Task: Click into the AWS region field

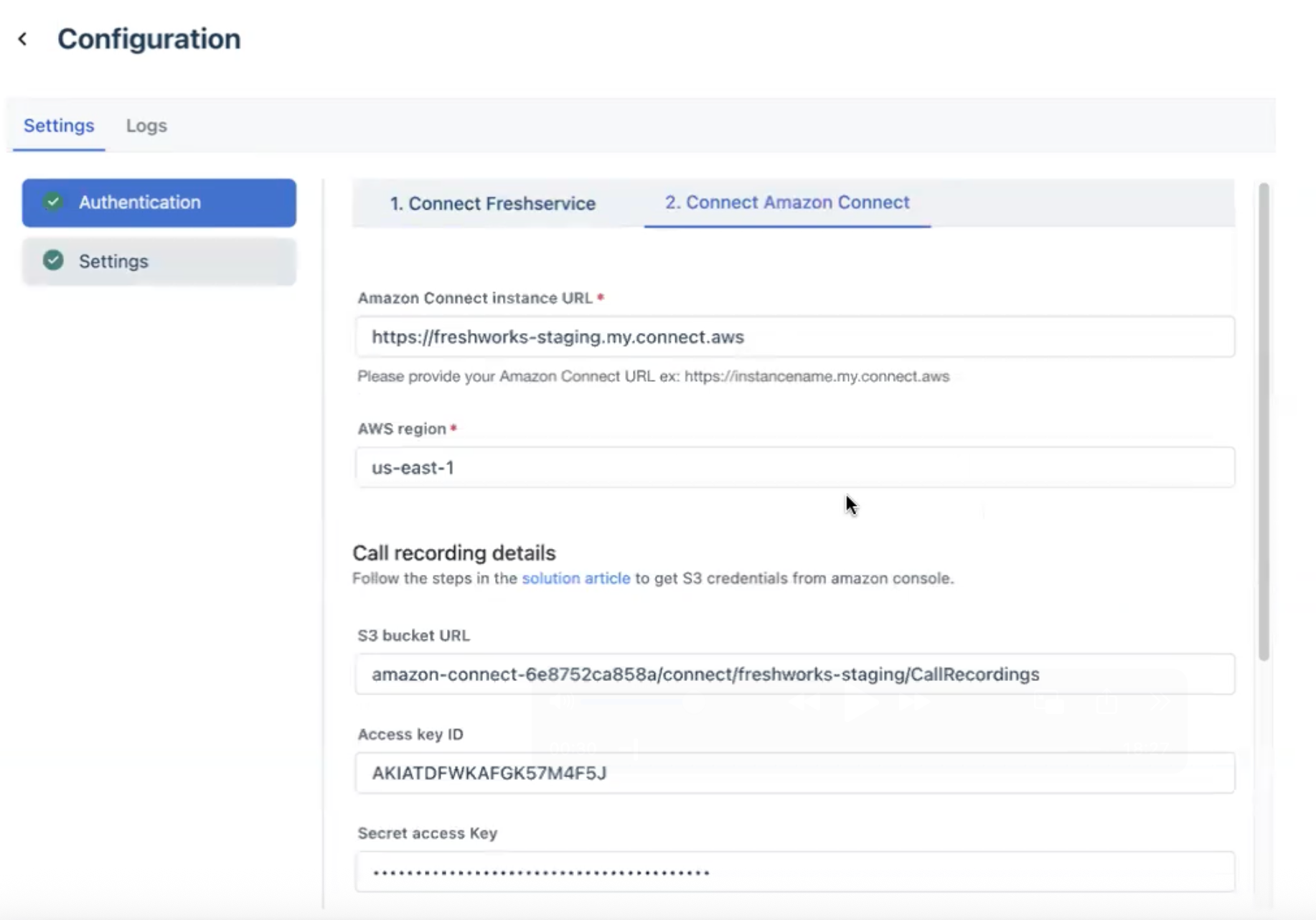Action: coord(794,467)
